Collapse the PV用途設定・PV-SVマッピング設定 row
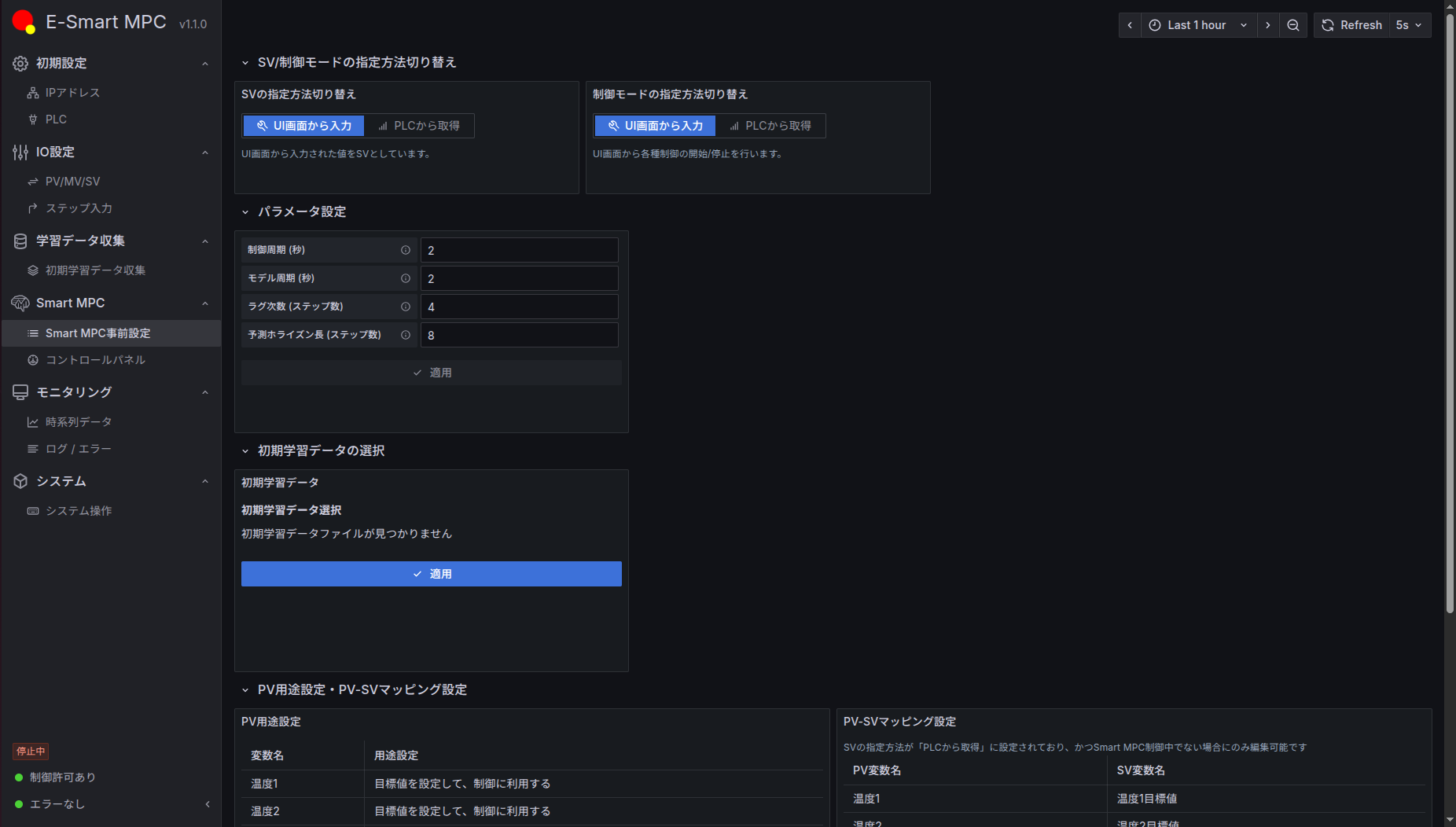The height and width of the screenshot is (827, 1456). pos(245,690)
